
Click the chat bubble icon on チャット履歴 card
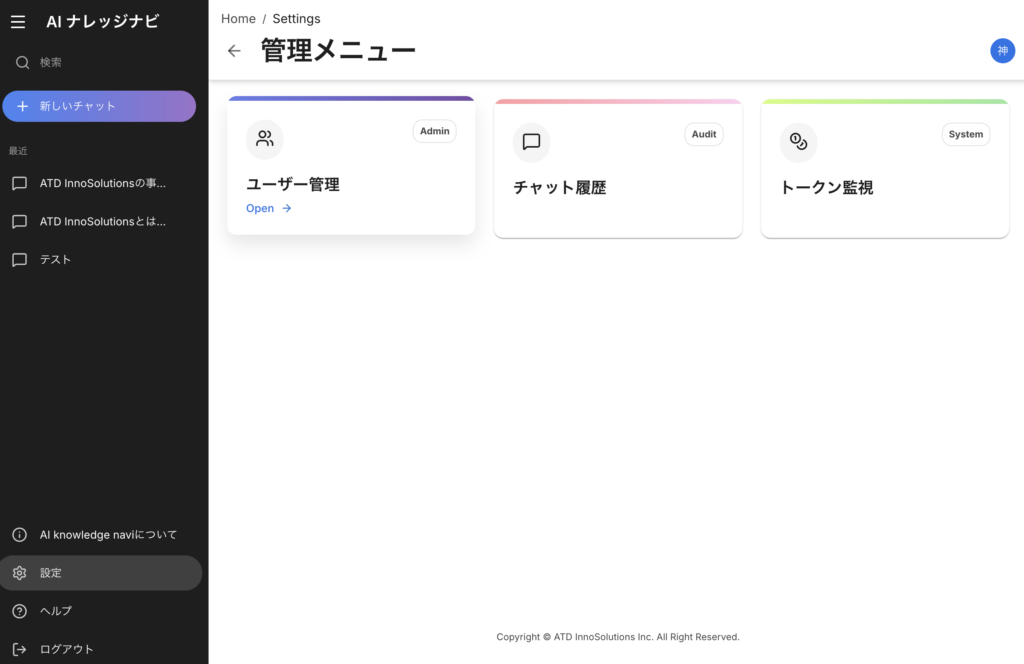click(531, 142)
